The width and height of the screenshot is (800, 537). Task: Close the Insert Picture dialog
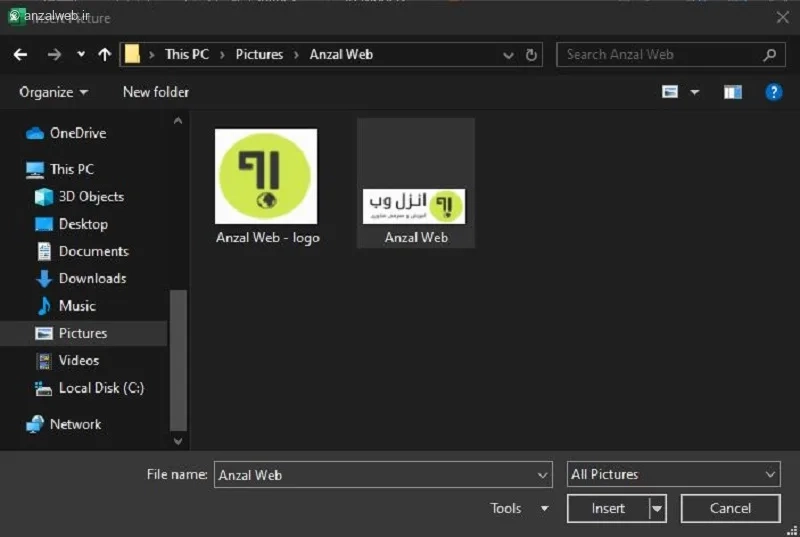tap(782, 18)
